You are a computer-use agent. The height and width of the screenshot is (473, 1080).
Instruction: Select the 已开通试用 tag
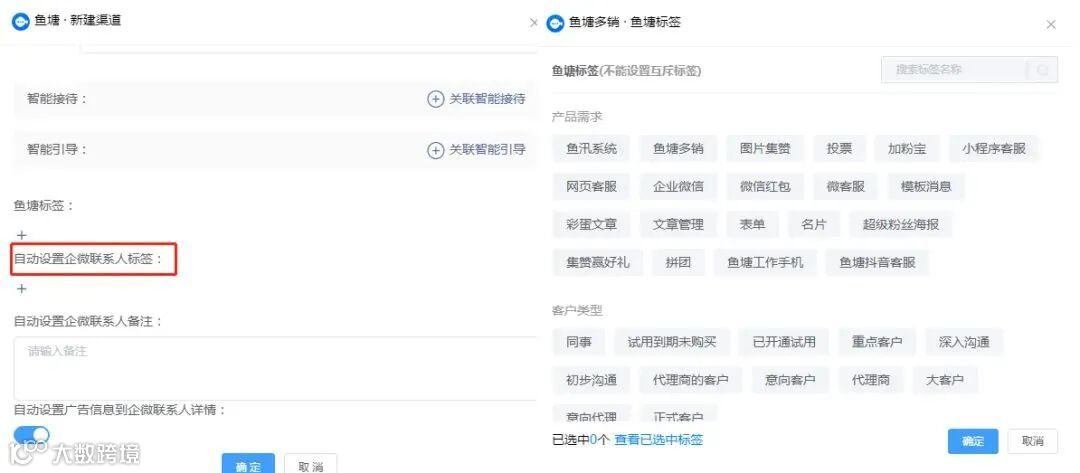[x=784, y=342]
